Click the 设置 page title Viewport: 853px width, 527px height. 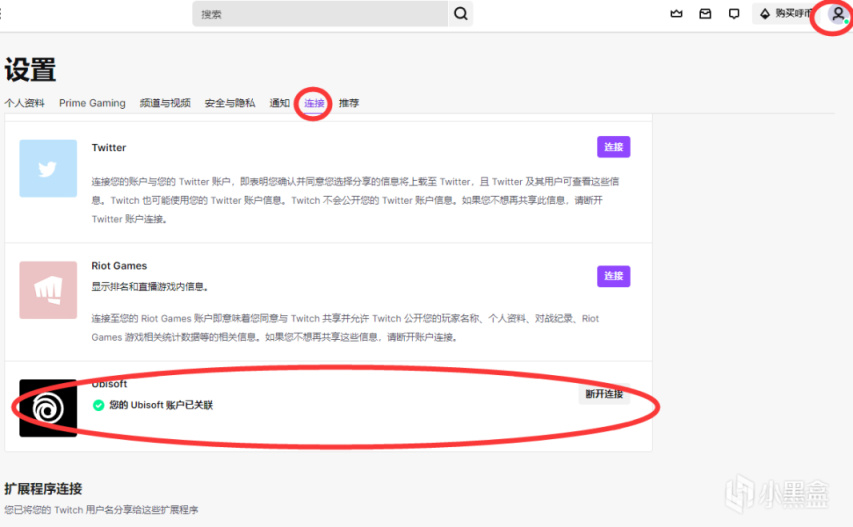[x=30, y=70]
